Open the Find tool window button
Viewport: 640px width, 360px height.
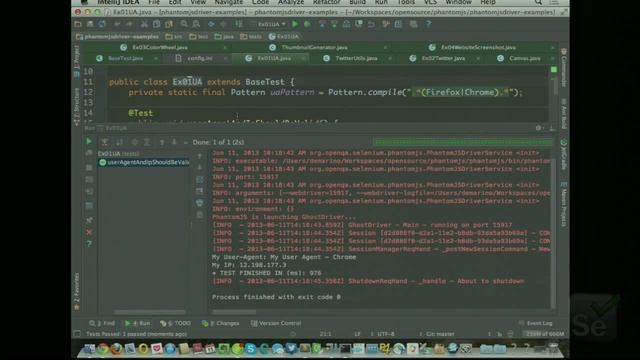[x=102, y=323]
